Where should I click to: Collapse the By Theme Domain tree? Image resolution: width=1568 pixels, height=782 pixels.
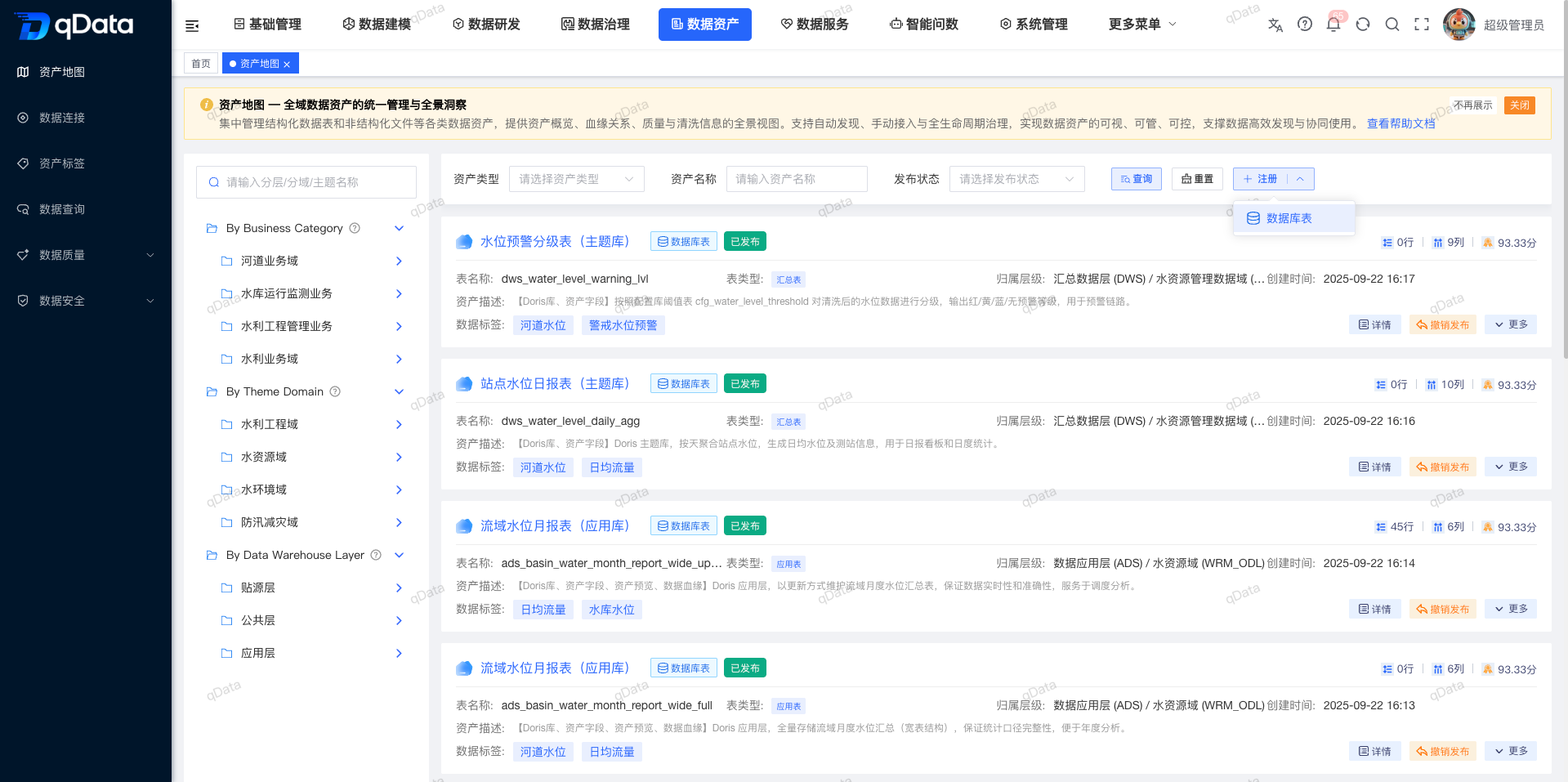[399, 391]
